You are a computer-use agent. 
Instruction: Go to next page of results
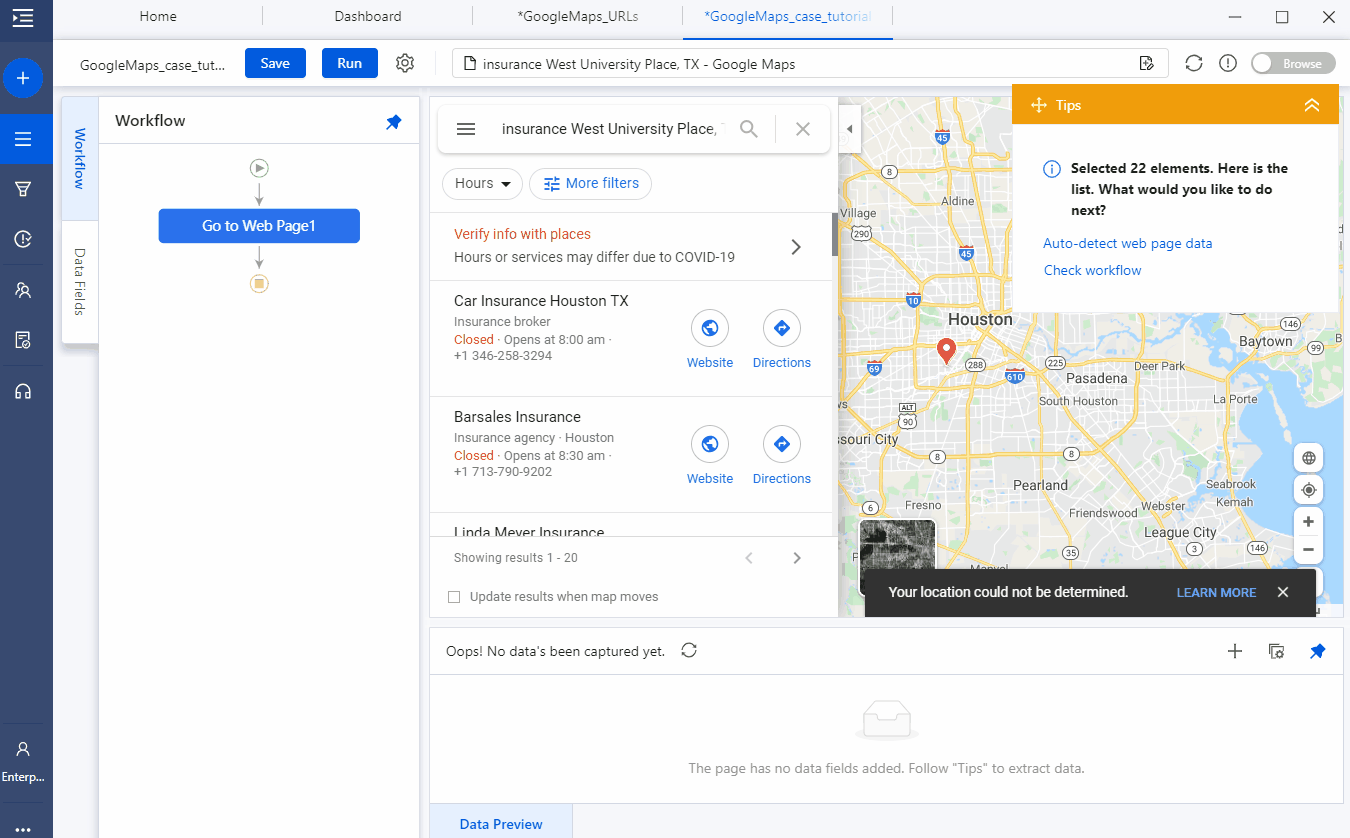click(x=797, y=558)
